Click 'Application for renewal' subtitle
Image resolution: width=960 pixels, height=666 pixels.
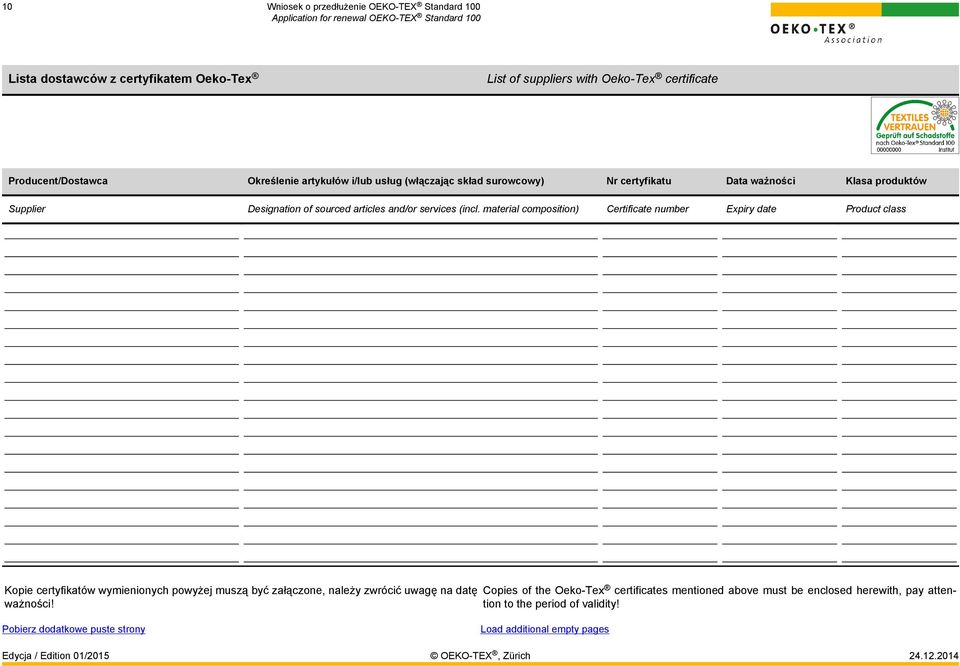376,18
